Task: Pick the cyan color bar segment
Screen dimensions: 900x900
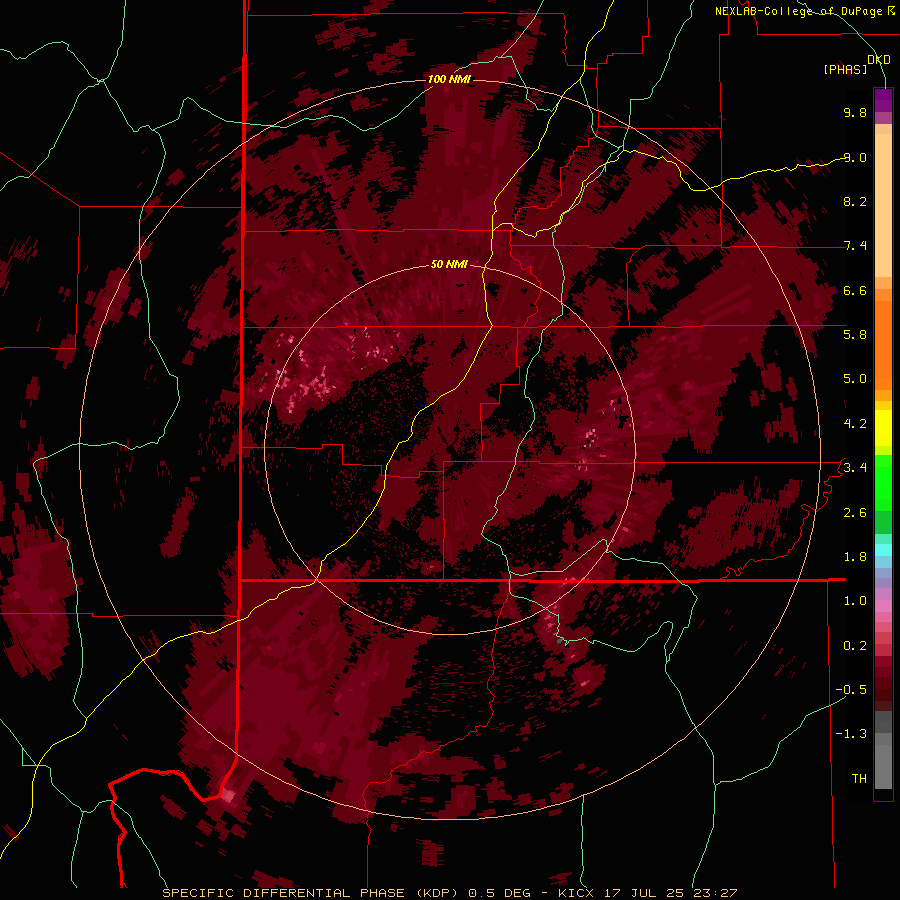Action: tap(883, 550)
